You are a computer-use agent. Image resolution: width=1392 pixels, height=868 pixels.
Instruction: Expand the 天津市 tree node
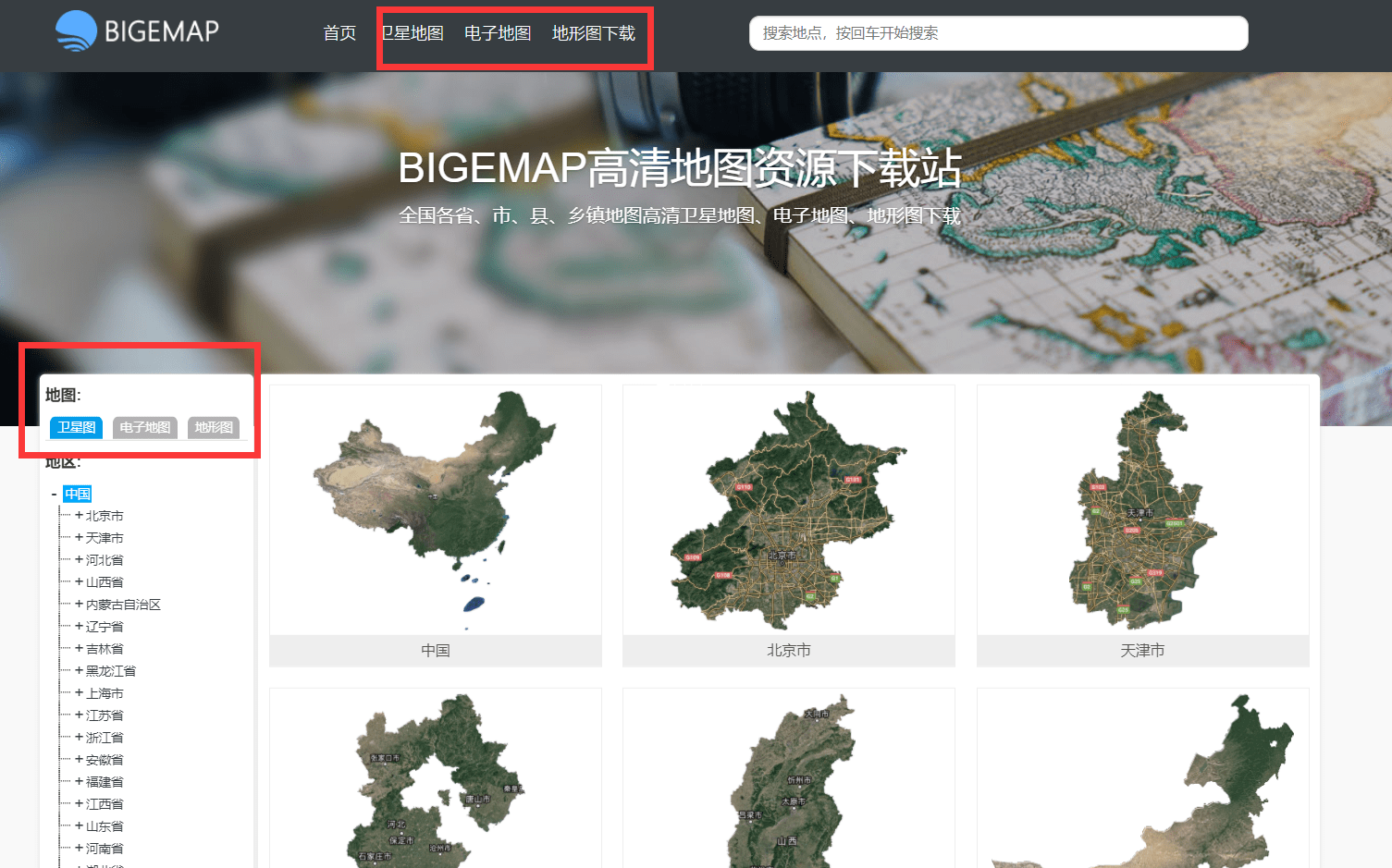click(79, 537)
